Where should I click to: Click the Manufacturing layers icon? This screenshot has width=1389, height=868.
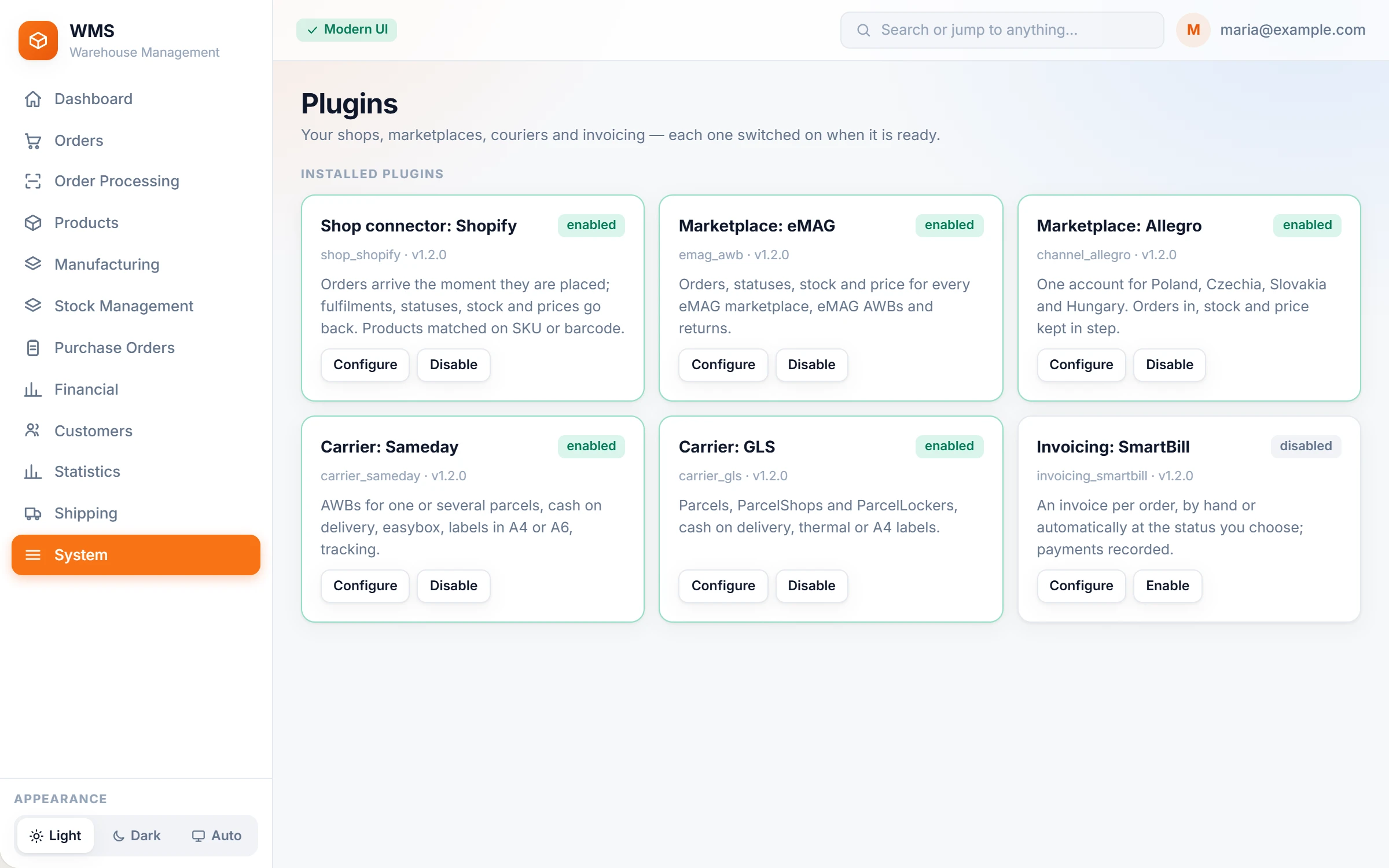(x=33, y=264)
